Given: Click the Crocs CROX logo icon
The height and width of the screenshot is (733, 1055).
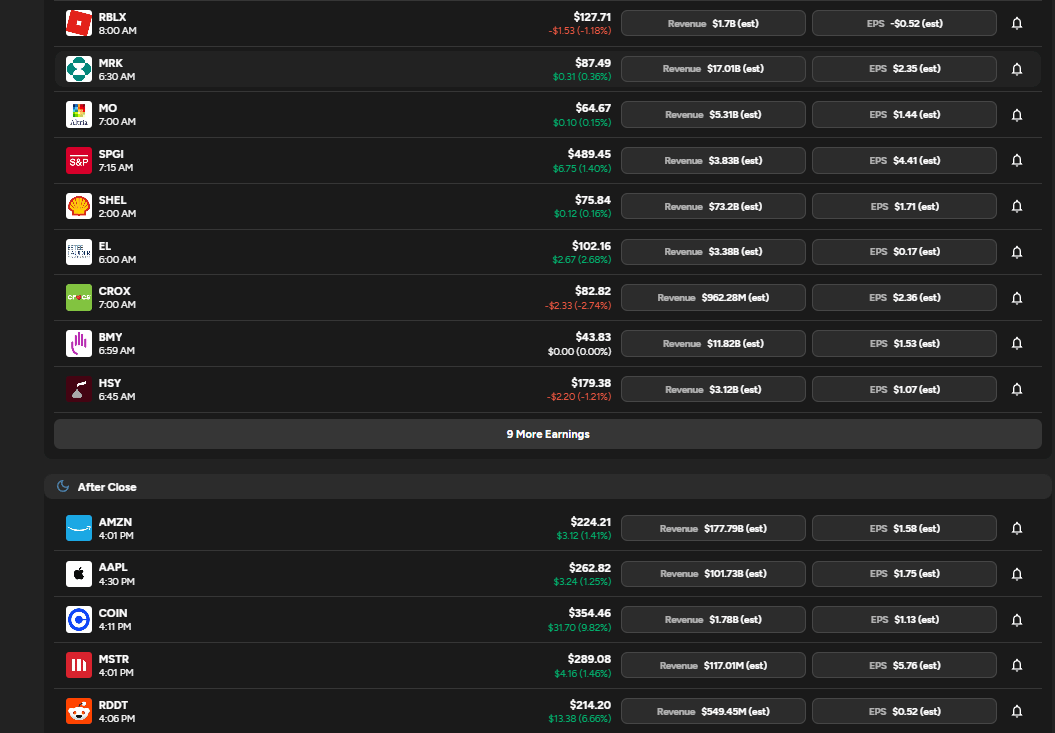Looking at the screenshot, I should tap(79, 298).
